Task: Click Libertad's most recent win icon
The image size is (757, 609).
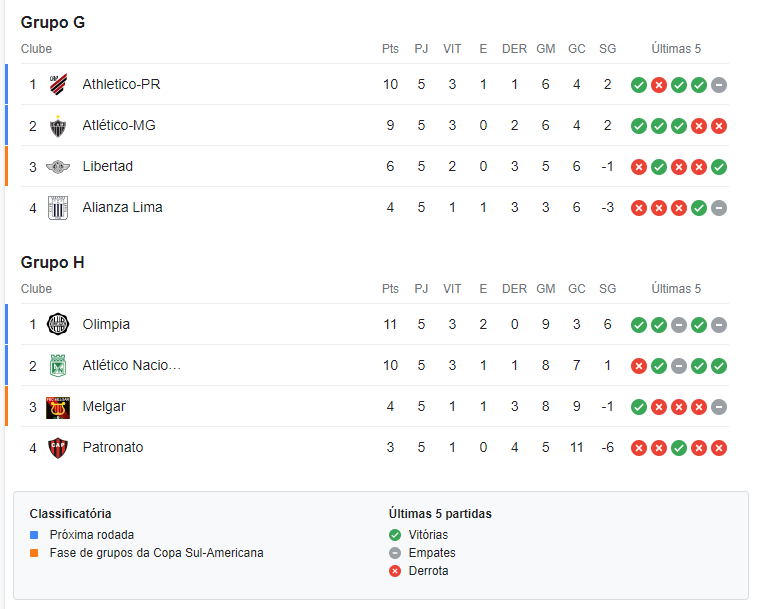Action: (719, 167)
